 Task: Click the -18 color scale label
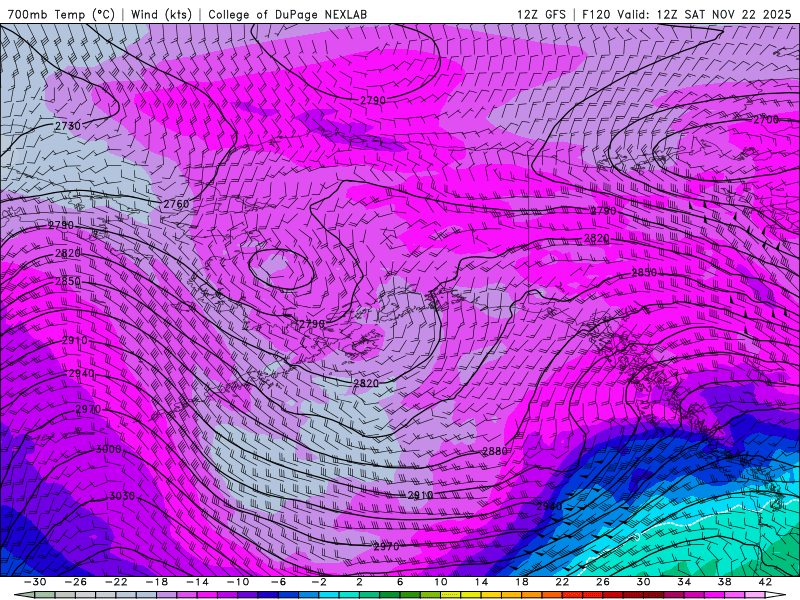(157, 582)
